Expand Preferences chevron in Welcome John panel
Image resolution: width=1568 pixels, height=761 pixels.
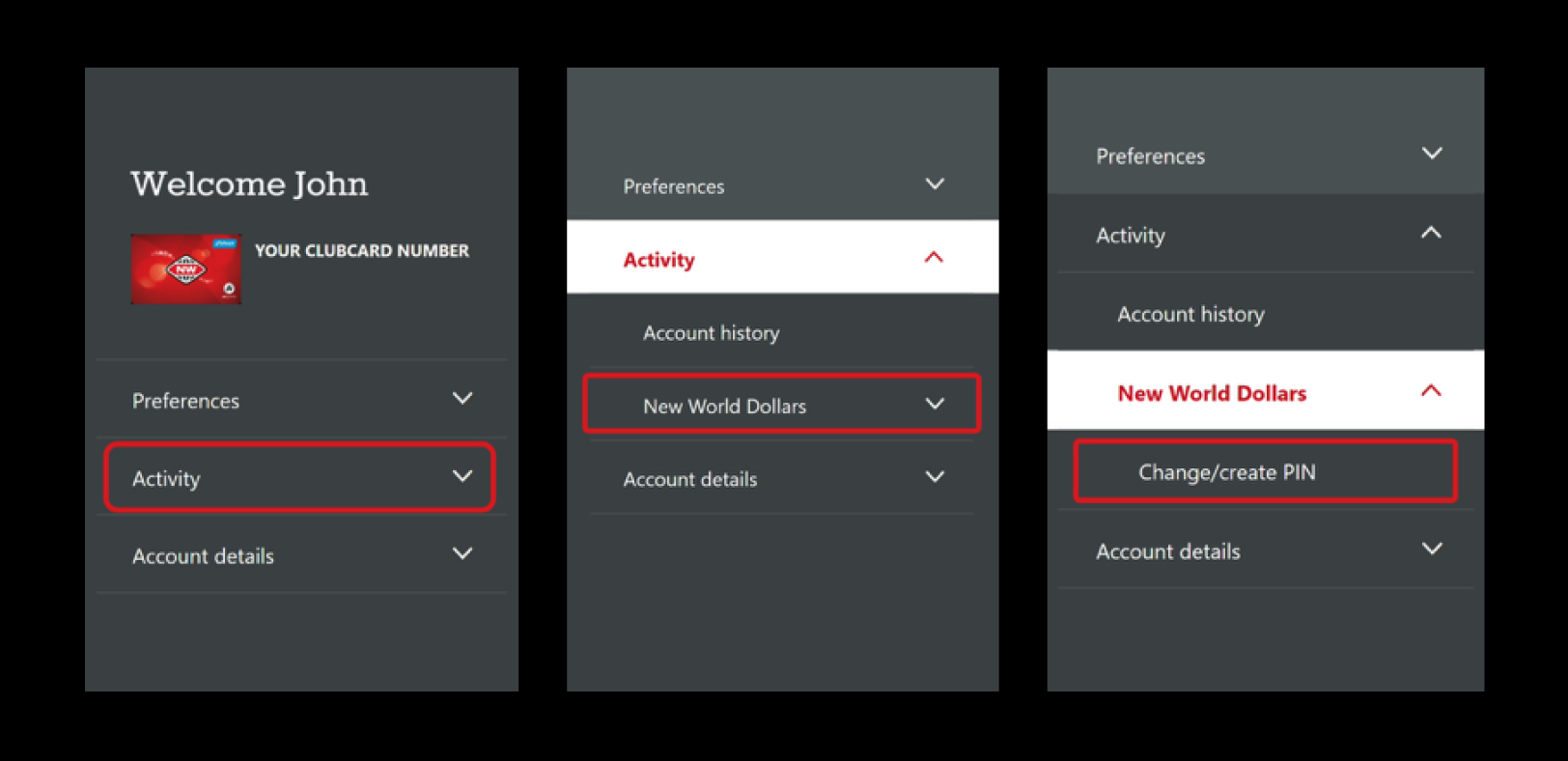point(462,398)
